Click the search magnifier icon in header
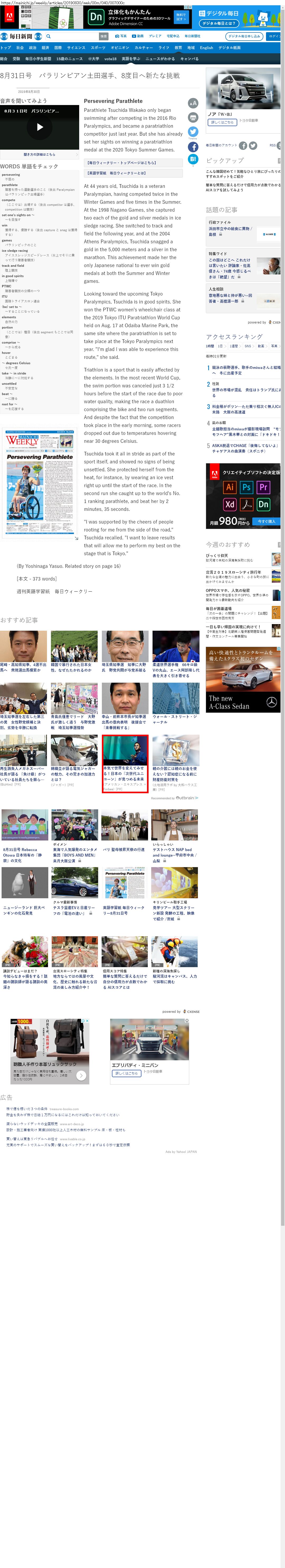The height and width of the screenshot is (1568, 285). click(48, 36)
